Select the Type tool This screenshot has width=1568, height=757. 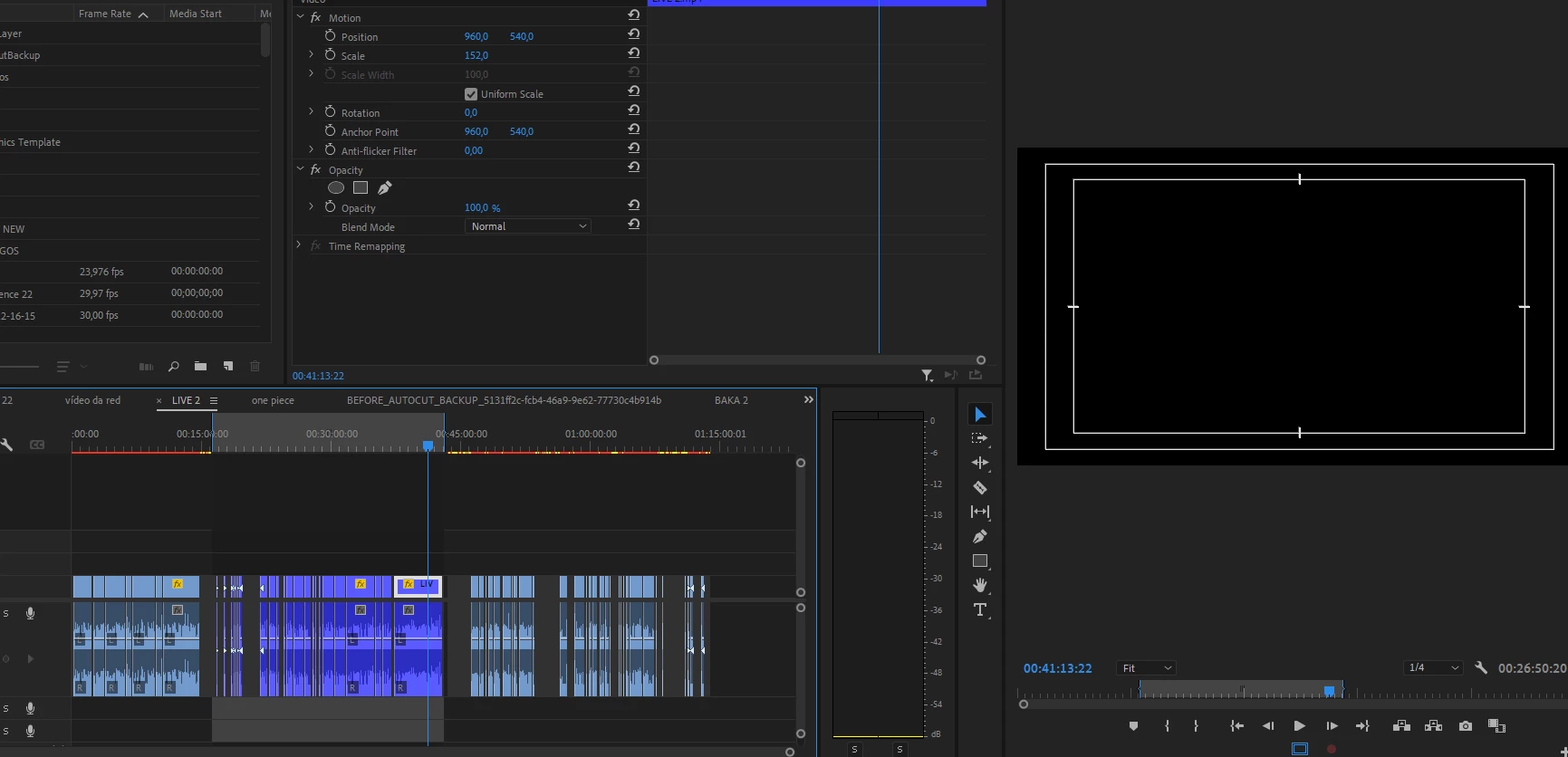tap(980, 610)
